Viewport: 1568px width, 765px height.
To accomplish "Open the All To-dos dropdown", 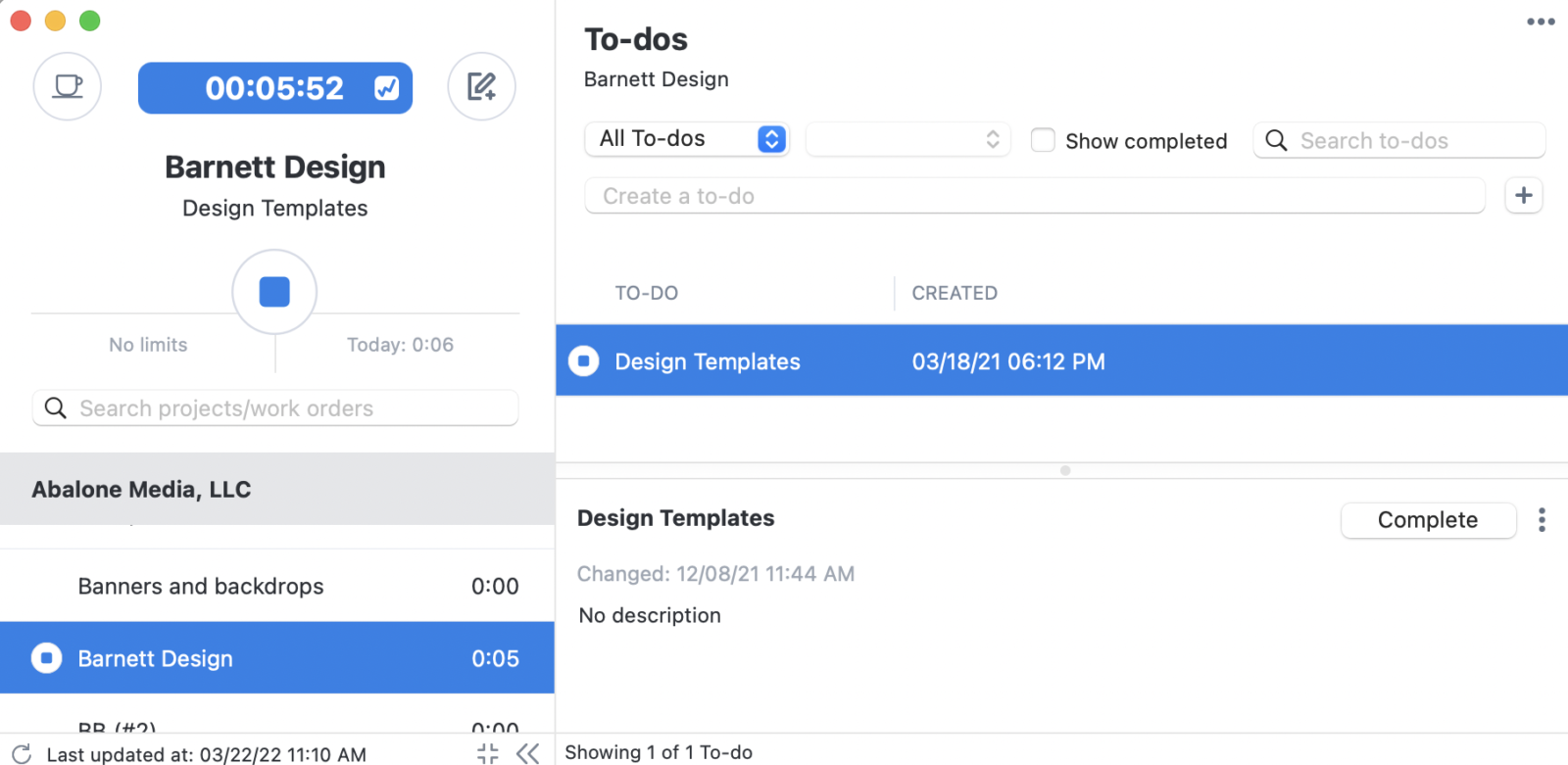I will pyautogui.click(x=687, y=139).
